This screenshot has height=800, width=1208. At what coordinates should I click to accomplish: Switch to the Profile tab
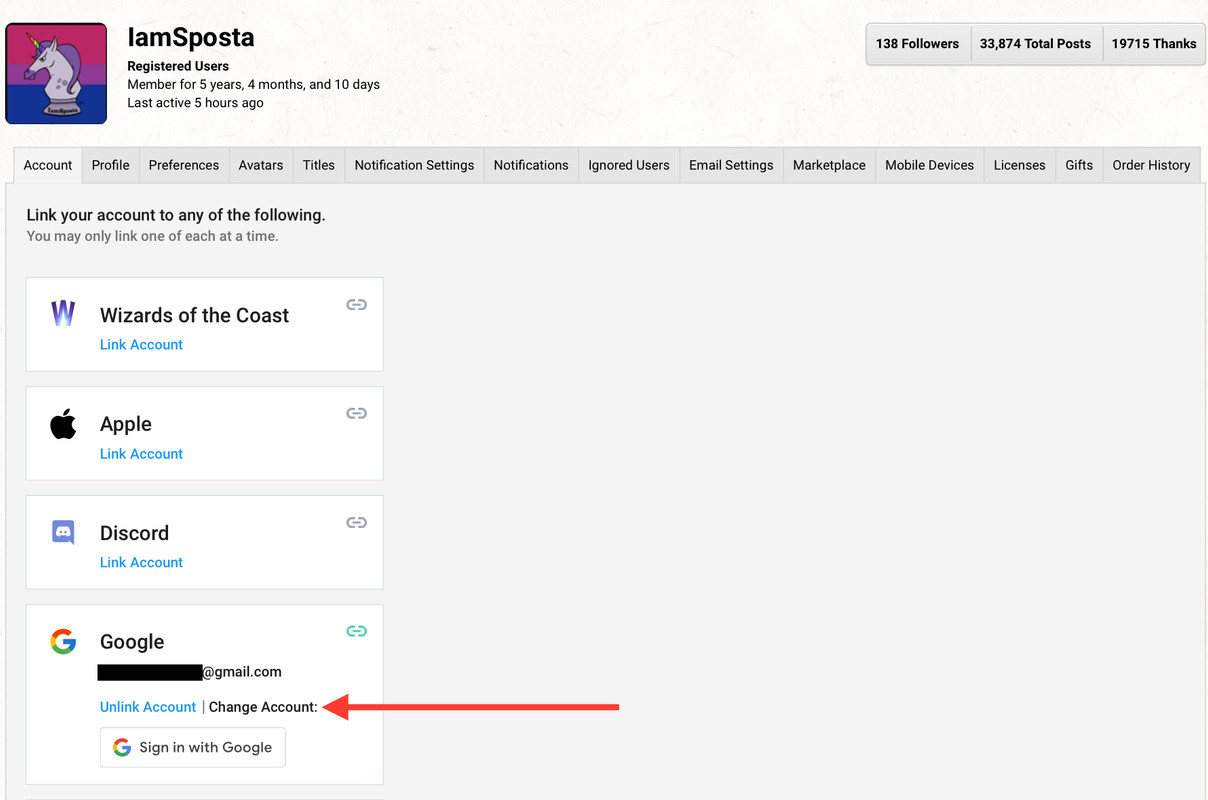point(111,165)
